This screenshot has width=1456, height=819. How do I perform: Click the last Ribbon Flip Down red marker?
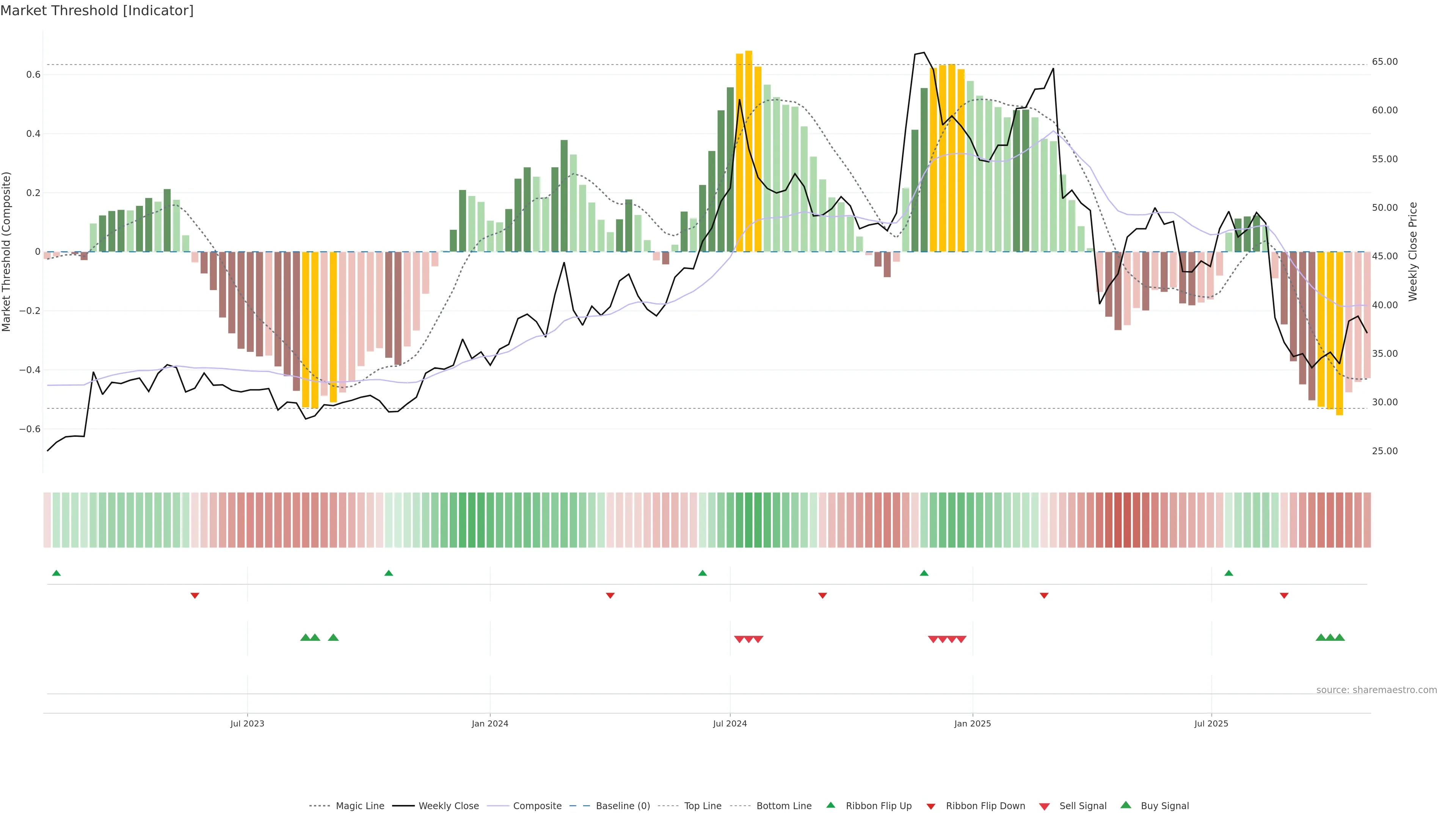click(1283, 595)
